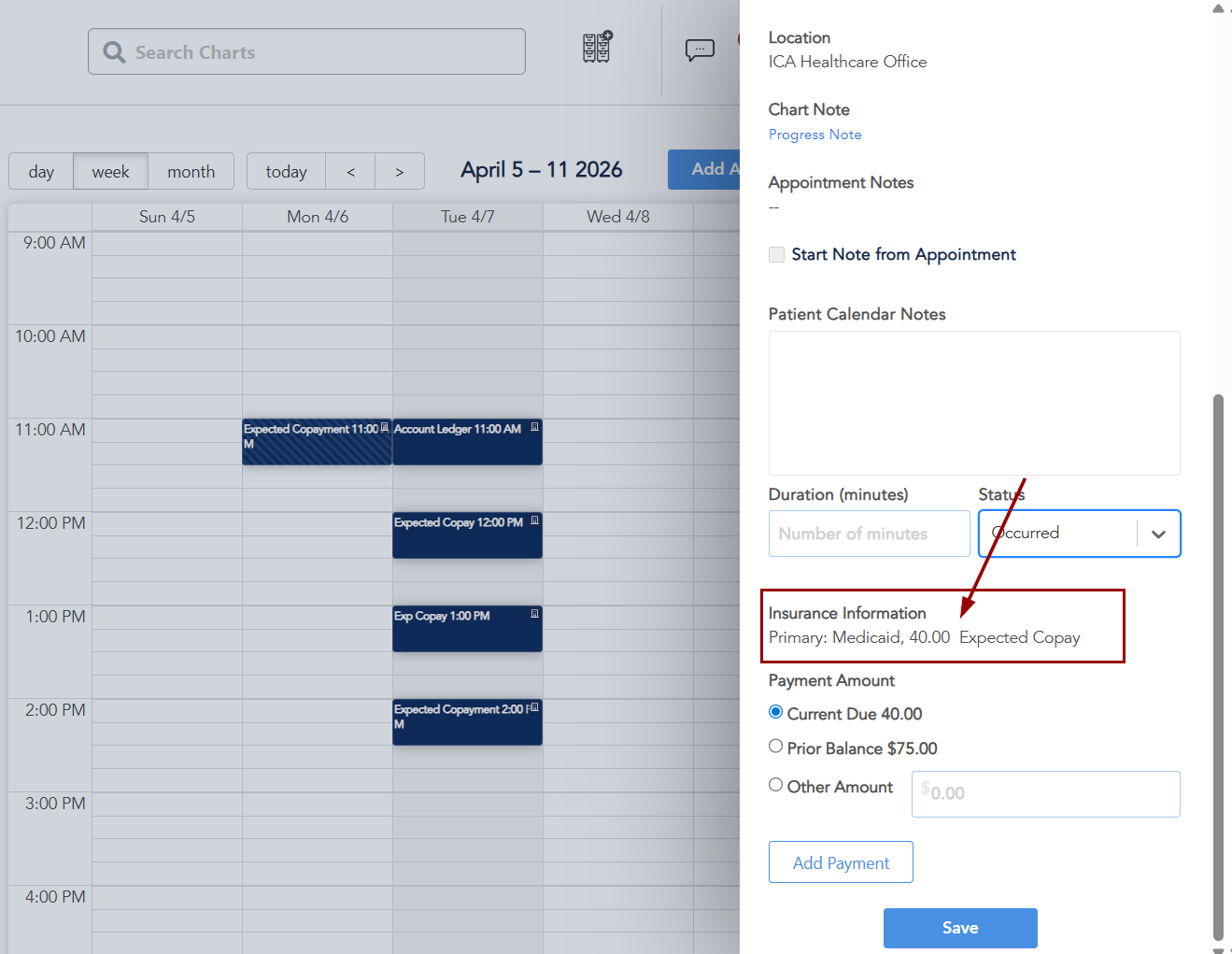The height and width of the screenshot is (954, 1232).
Task: Switch calendar to month view
Action: pyautogui.click(x=191, y=171)
